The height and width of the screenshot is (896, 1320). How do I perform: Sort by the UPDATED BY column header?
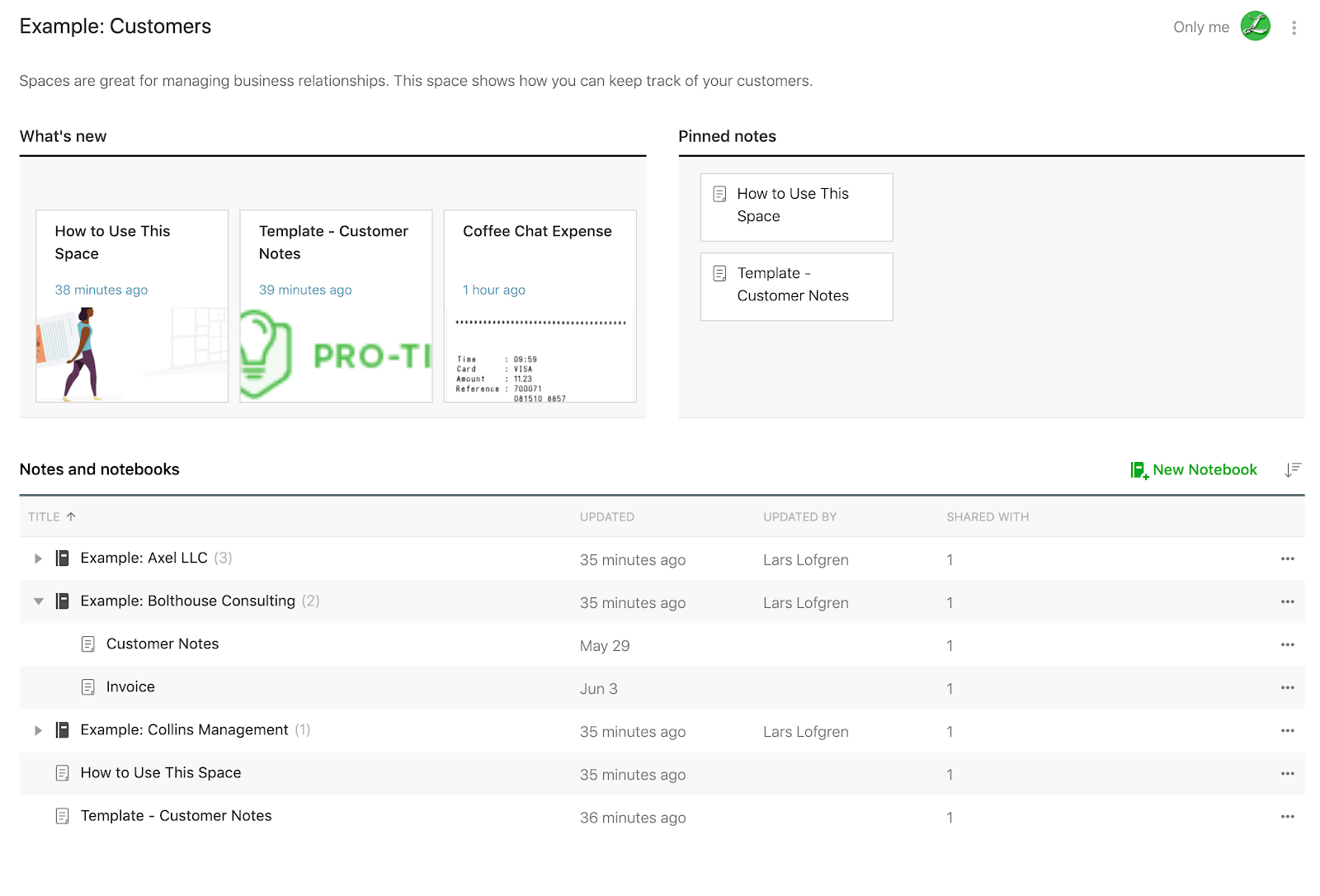click(x=799, y=516)
